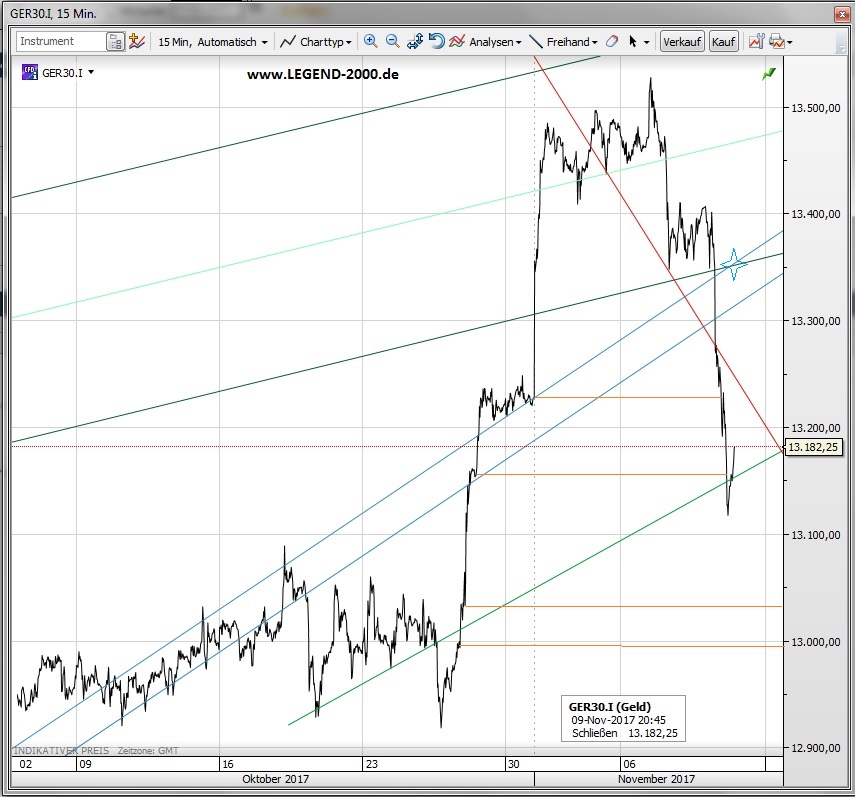This screenshot has width=855, height=797.
Task: Click the zoom out magnifier icon
Action: (392, 42)
